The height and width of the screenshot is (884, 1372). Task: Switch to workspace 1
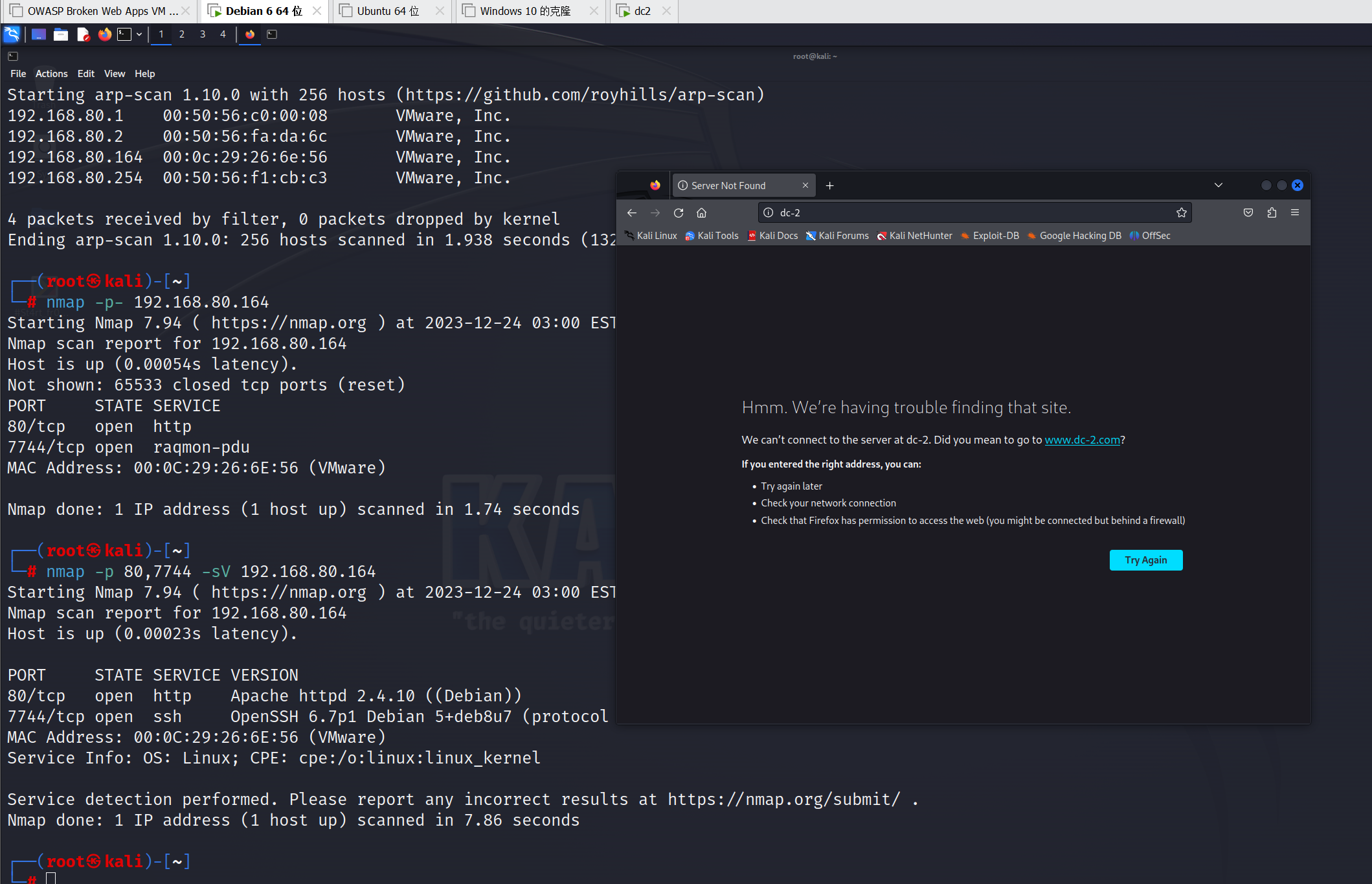161,34
